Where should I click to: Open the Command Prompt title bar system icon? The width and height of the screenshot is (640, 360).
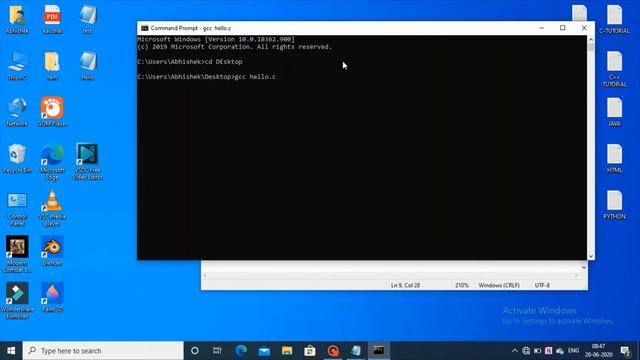(144, 28)
